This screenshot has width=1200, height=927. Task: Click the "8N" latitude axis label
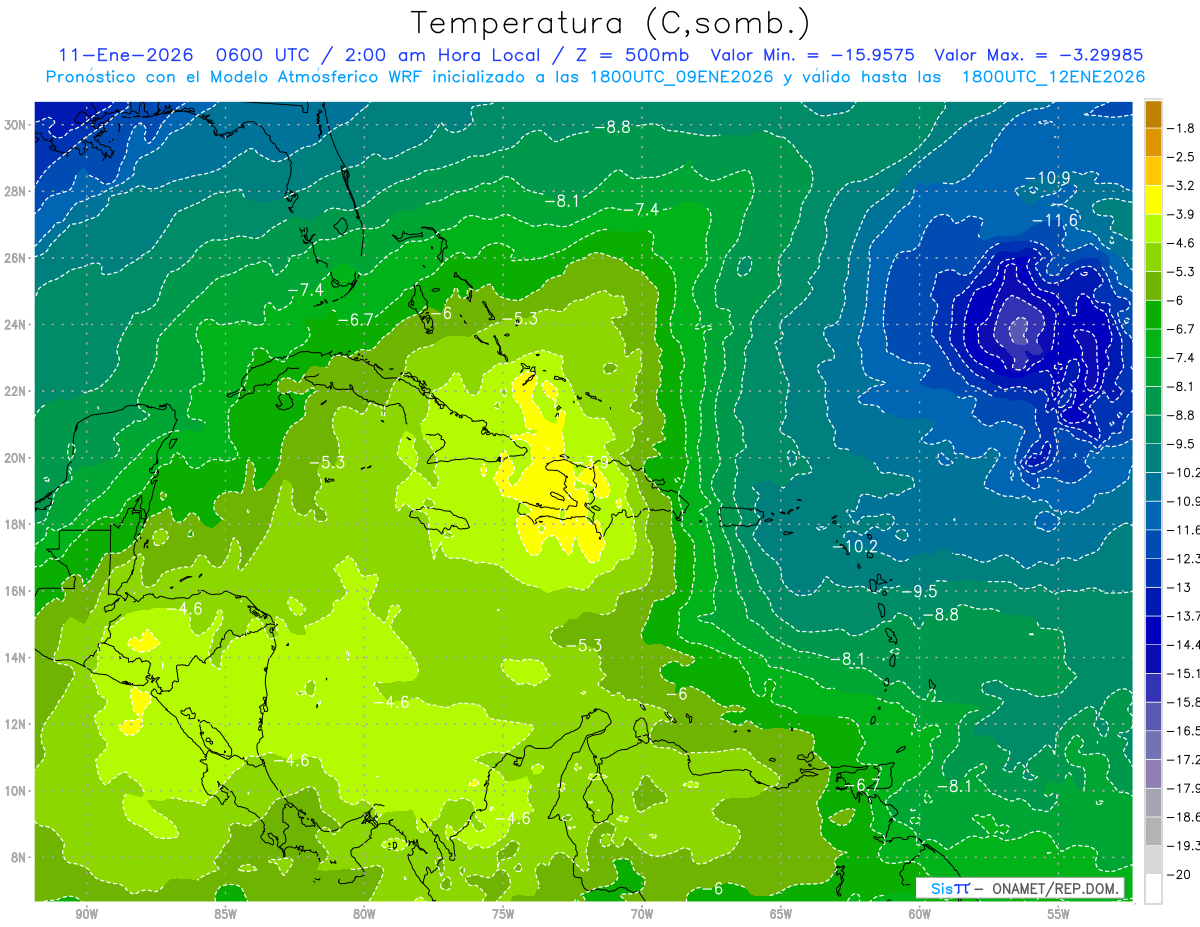19,857
